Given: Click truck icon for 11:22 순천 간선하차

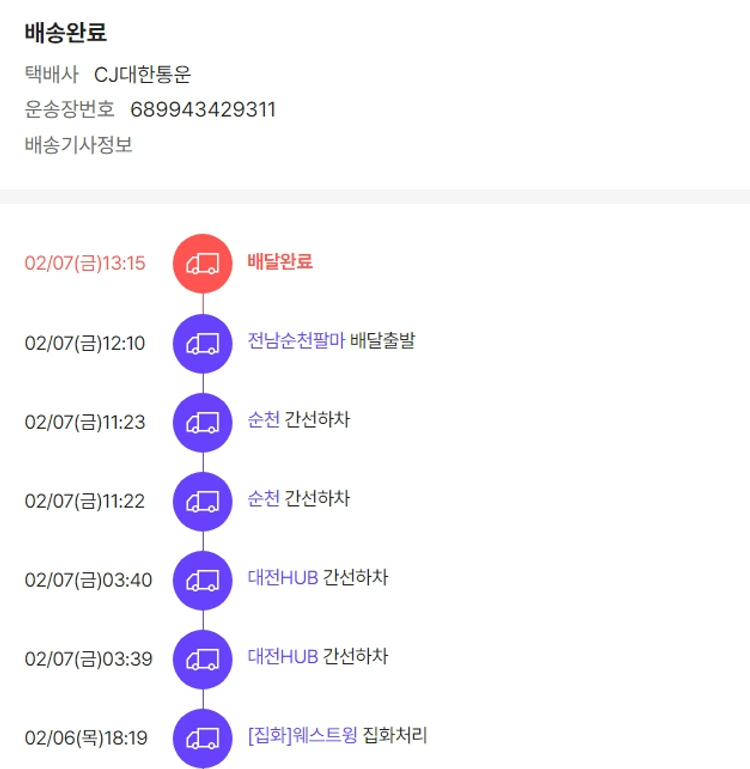Looking at the screenshot, I should click(x=203, y=501).
